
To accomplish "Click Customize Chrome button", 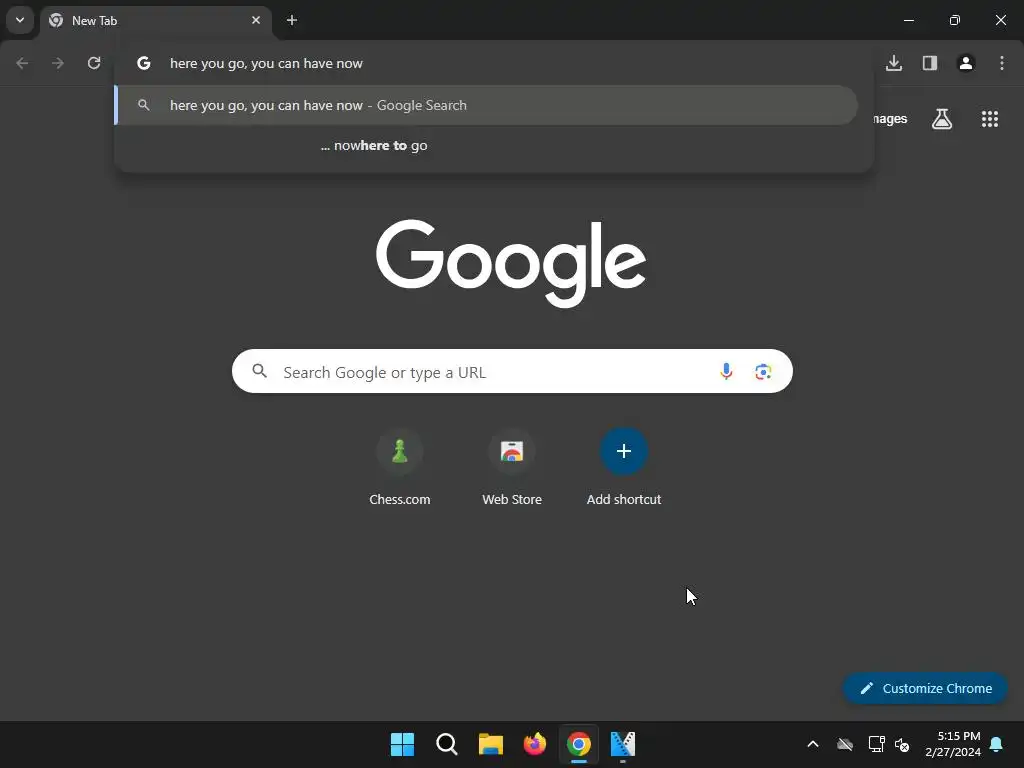I will coord(925,688).
